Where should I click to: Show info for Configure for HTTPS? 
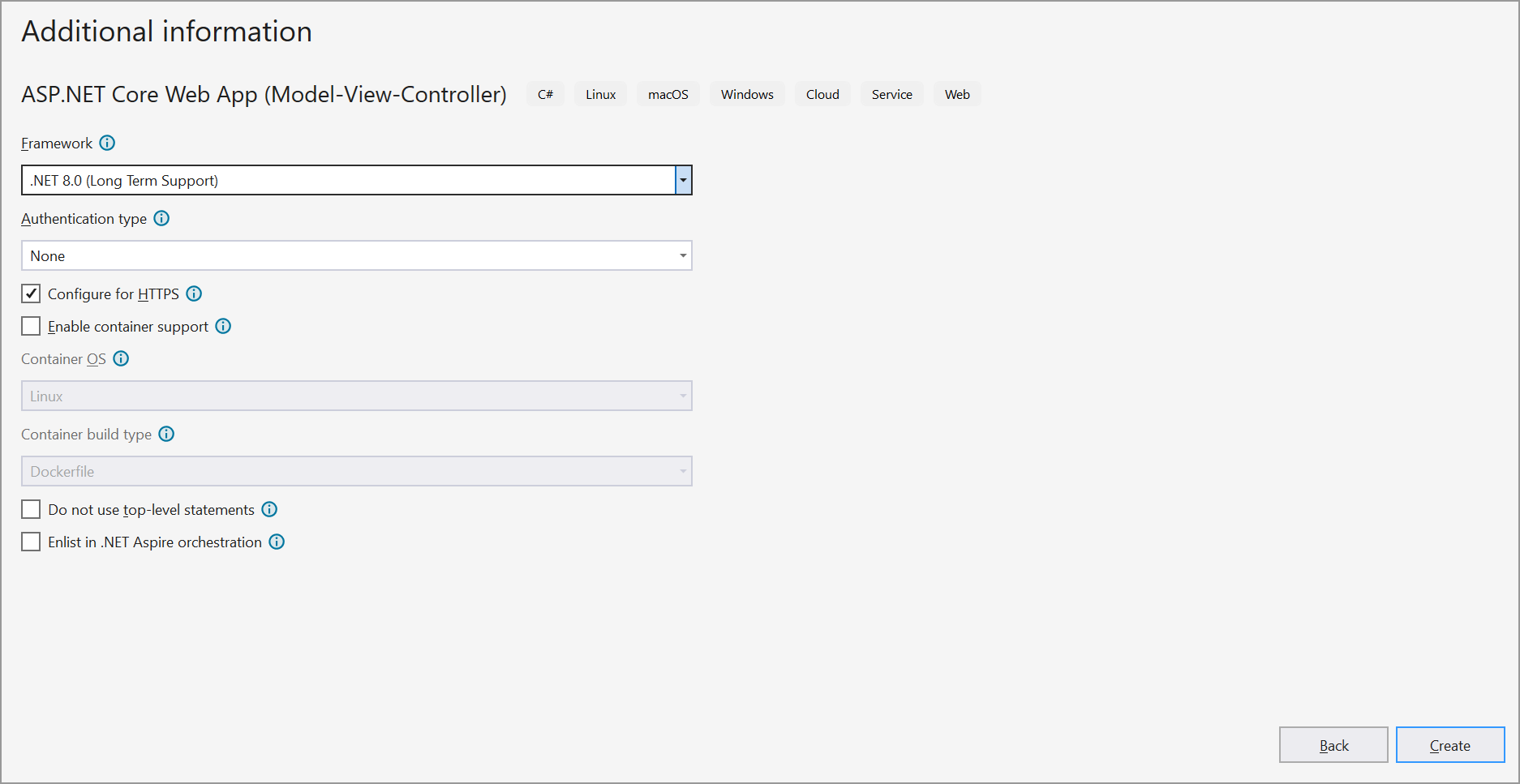(194, 294)
